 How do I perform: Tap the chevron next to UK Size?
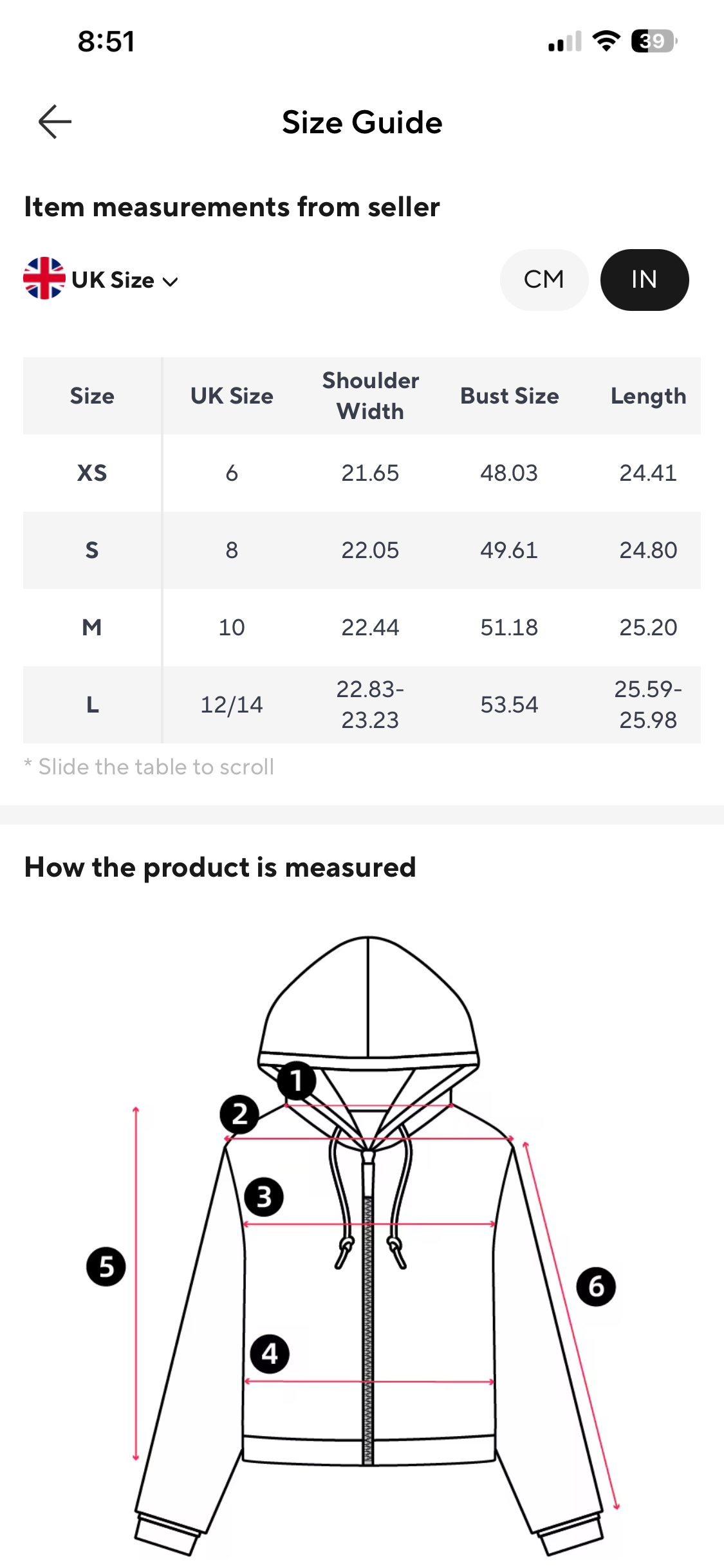171,282
